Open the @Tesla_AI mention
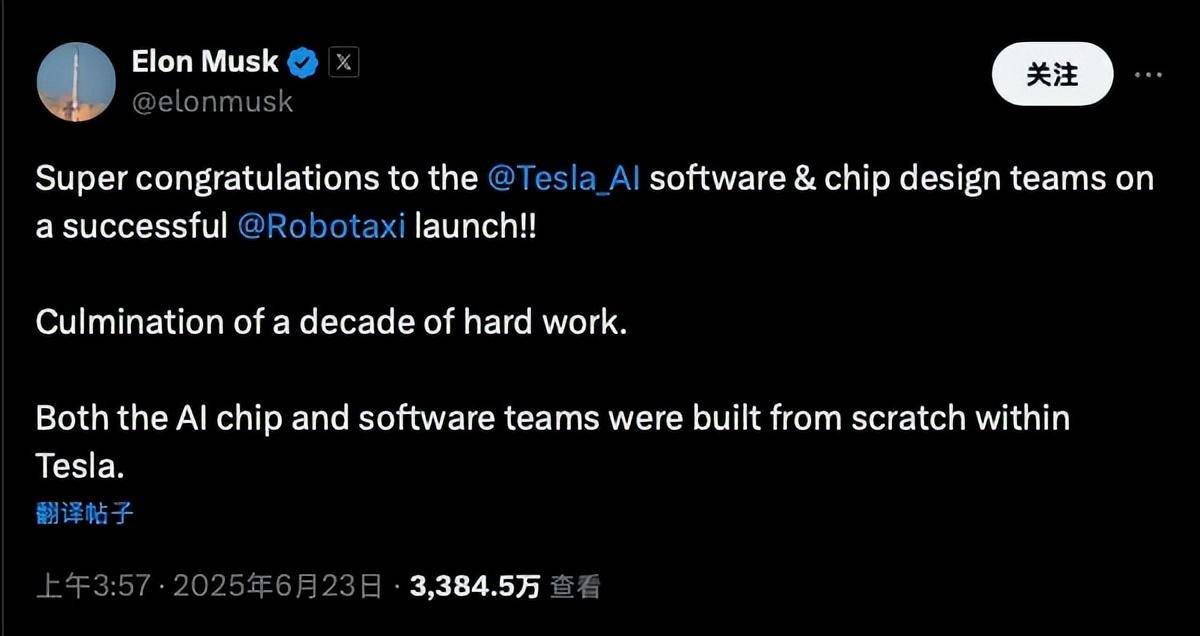The image size is (1200, 636). pyautogui.click(x=564, y=179)
